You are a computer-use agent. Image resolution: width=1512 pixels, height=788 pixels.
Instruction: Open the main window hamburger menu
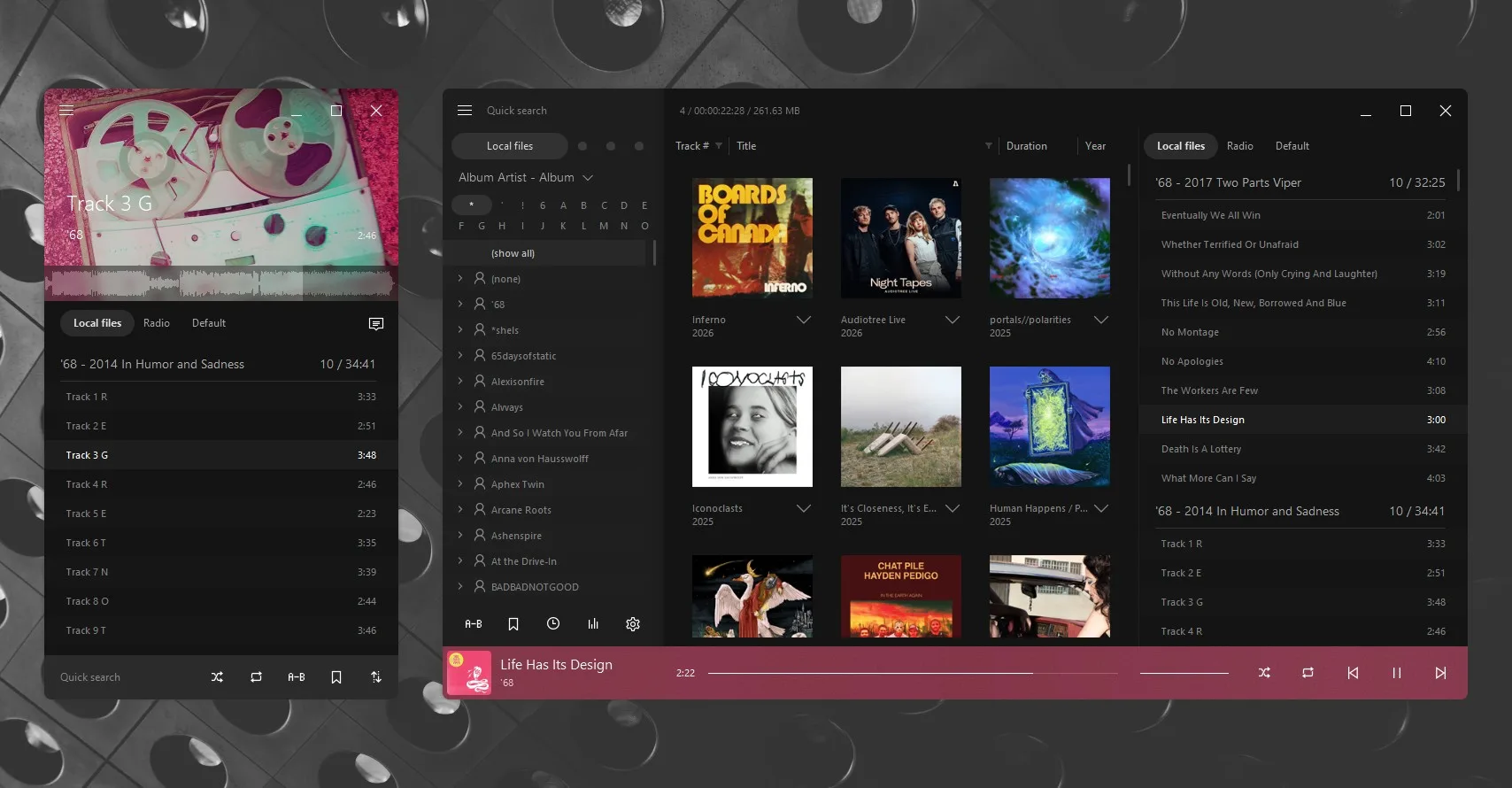pyautogui.click(x=465, y=111)
